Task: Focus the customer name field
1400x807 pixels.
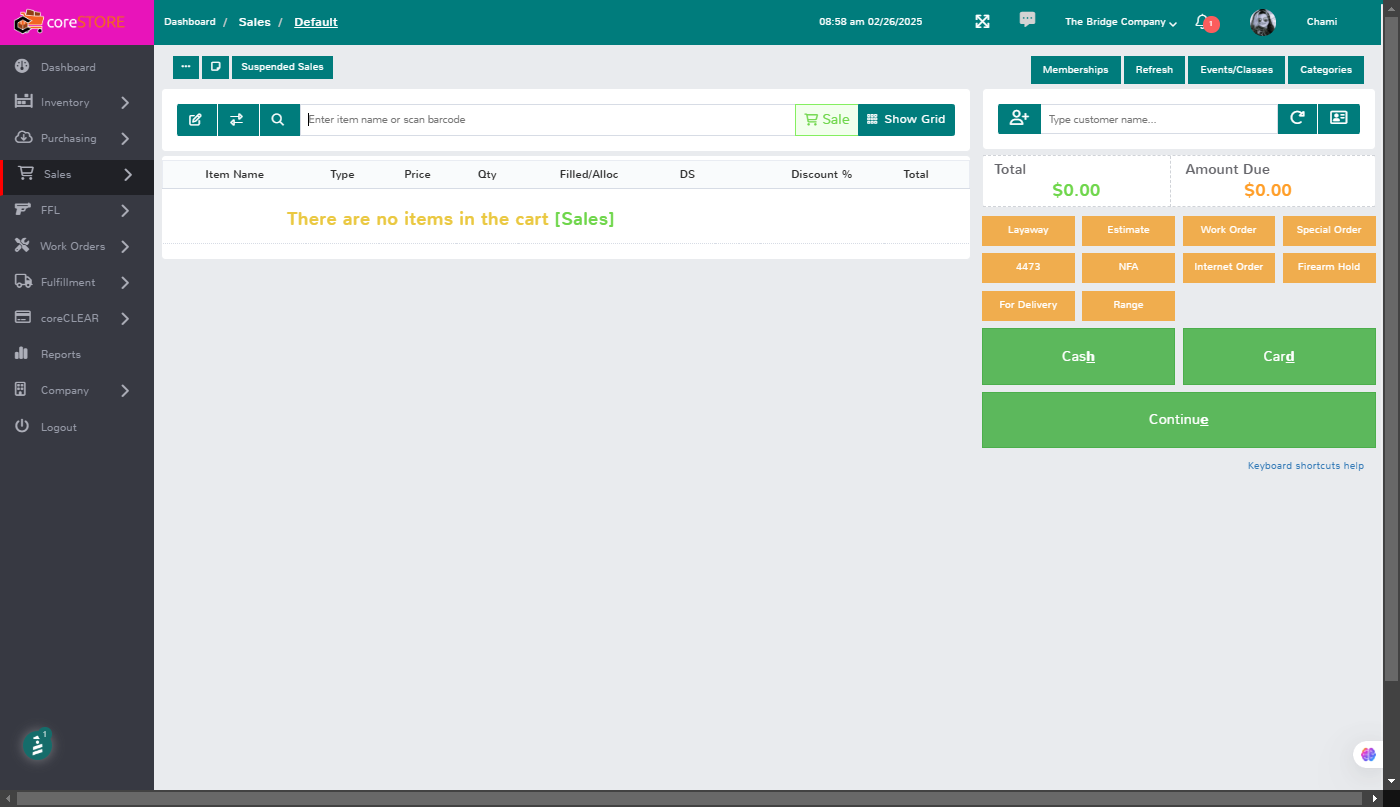Action: point(1159,119)
